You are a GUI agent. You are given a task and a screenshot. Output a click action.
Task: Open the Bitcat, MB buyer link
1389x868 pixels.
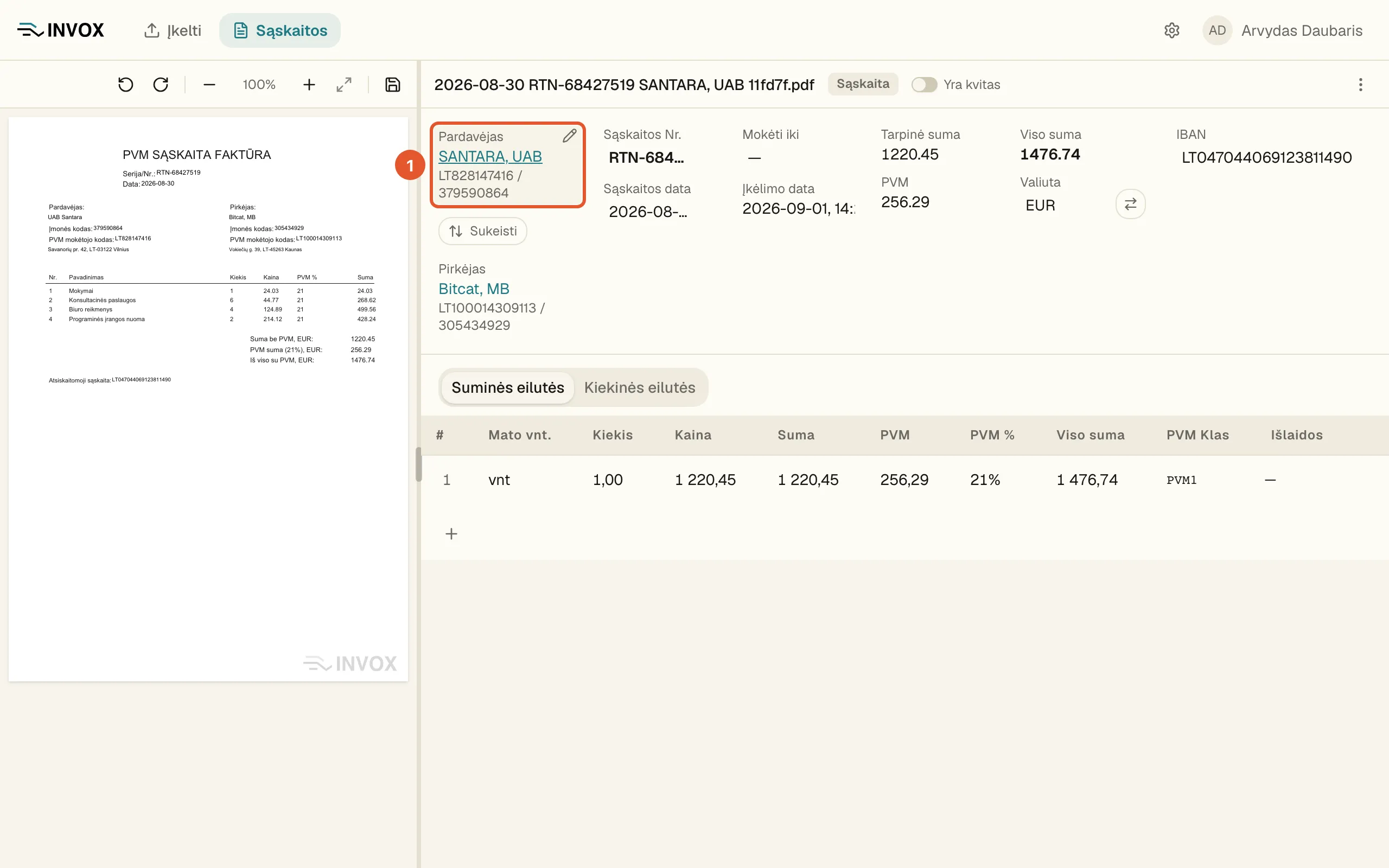pos(474,289)
